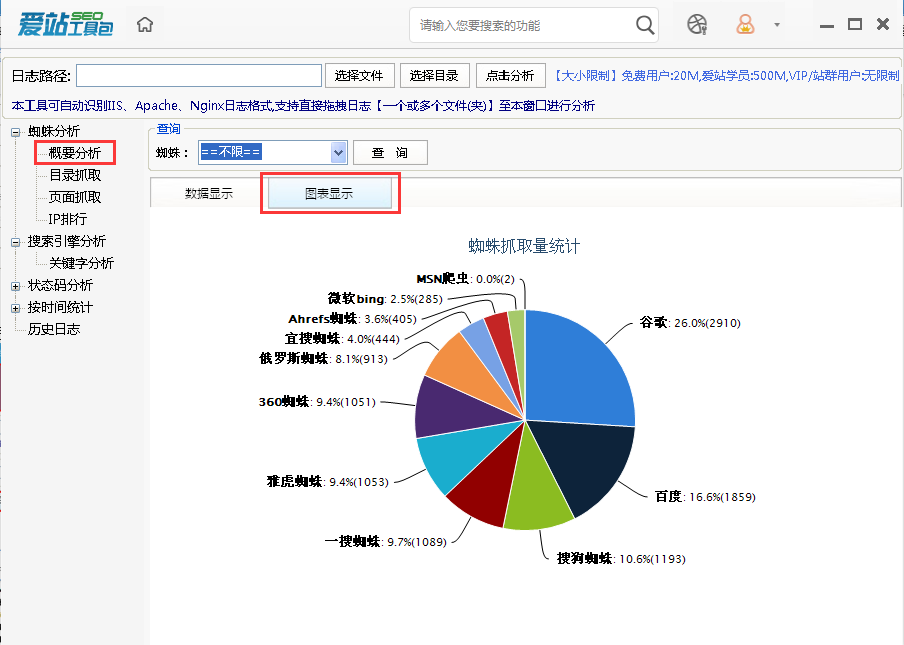Click the 日志路径 path input field
904x645 pixels.
(x=198, y=75)
